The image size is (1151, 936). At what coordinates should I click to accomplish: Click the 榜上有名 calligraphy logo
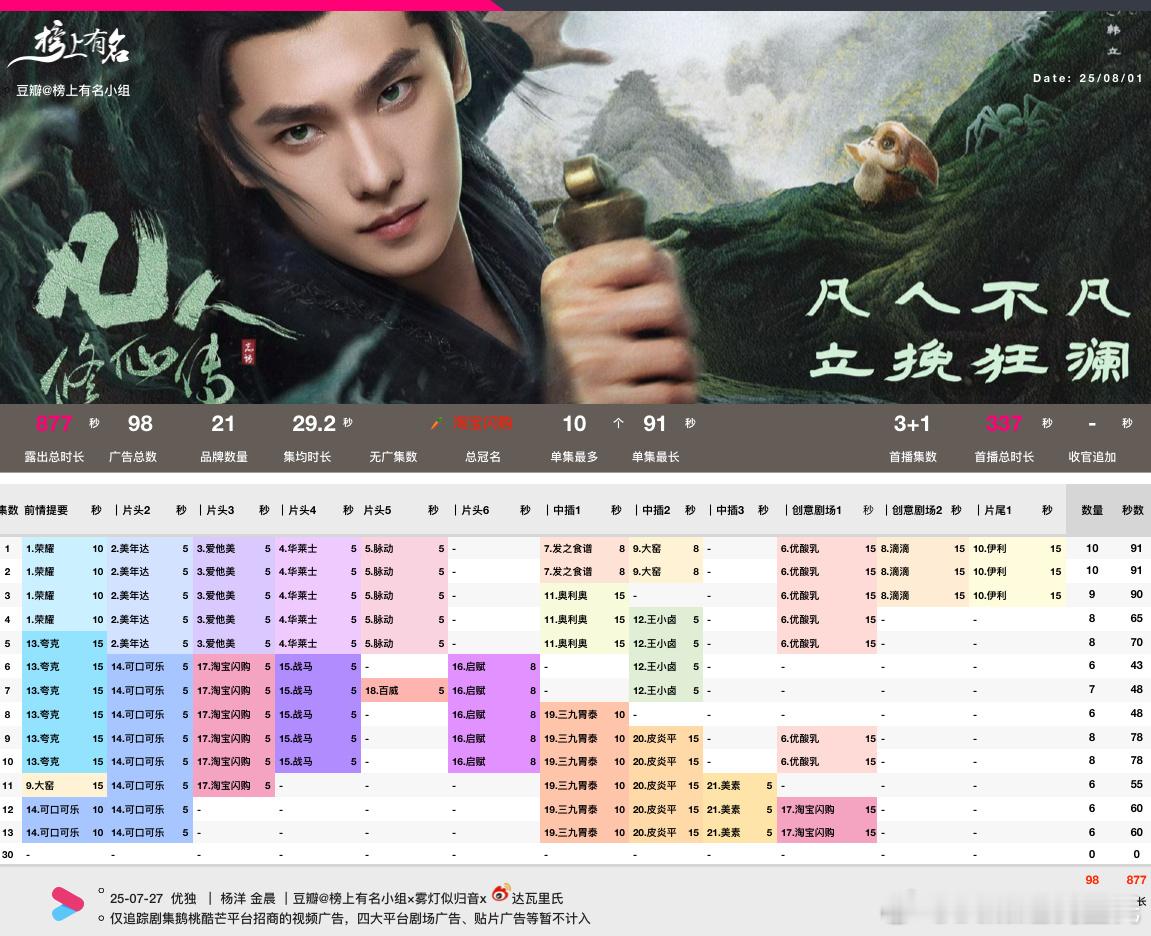(x=70, y=46)
